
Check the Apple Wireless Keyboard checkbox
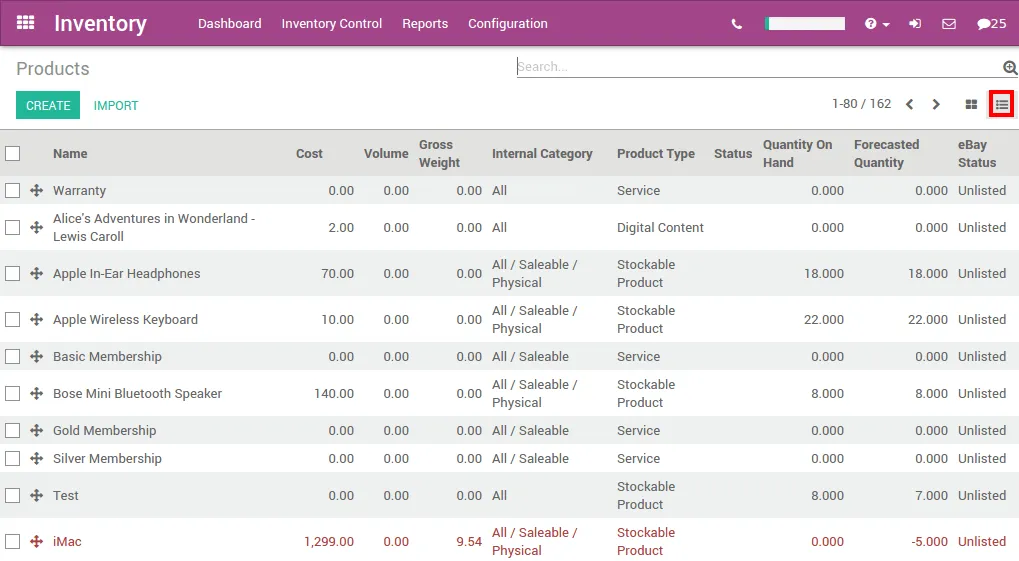[x=12, y=320]
